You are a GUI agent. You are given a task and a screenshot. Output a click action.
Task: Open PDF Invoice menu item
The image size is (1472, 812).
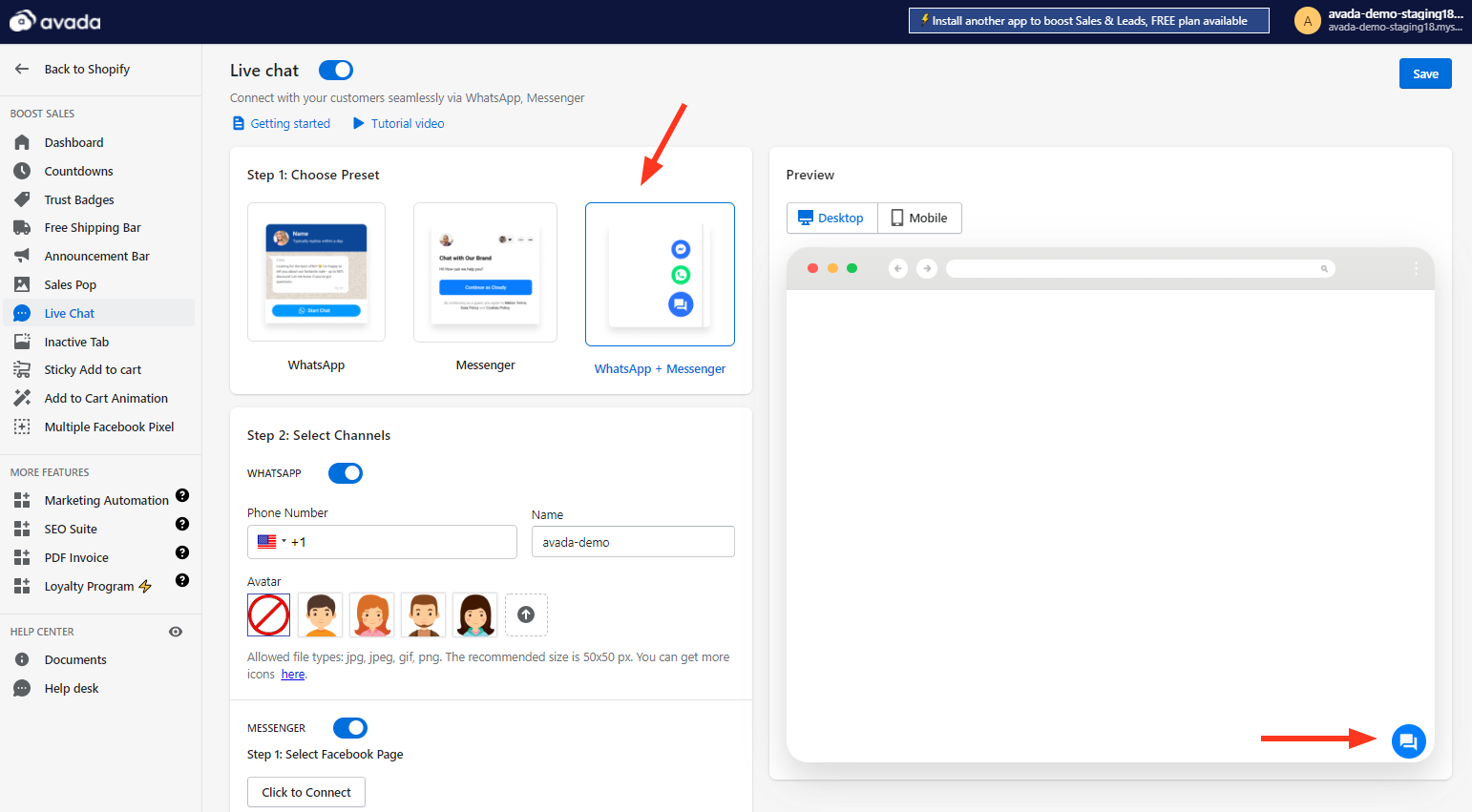point(76,557)
